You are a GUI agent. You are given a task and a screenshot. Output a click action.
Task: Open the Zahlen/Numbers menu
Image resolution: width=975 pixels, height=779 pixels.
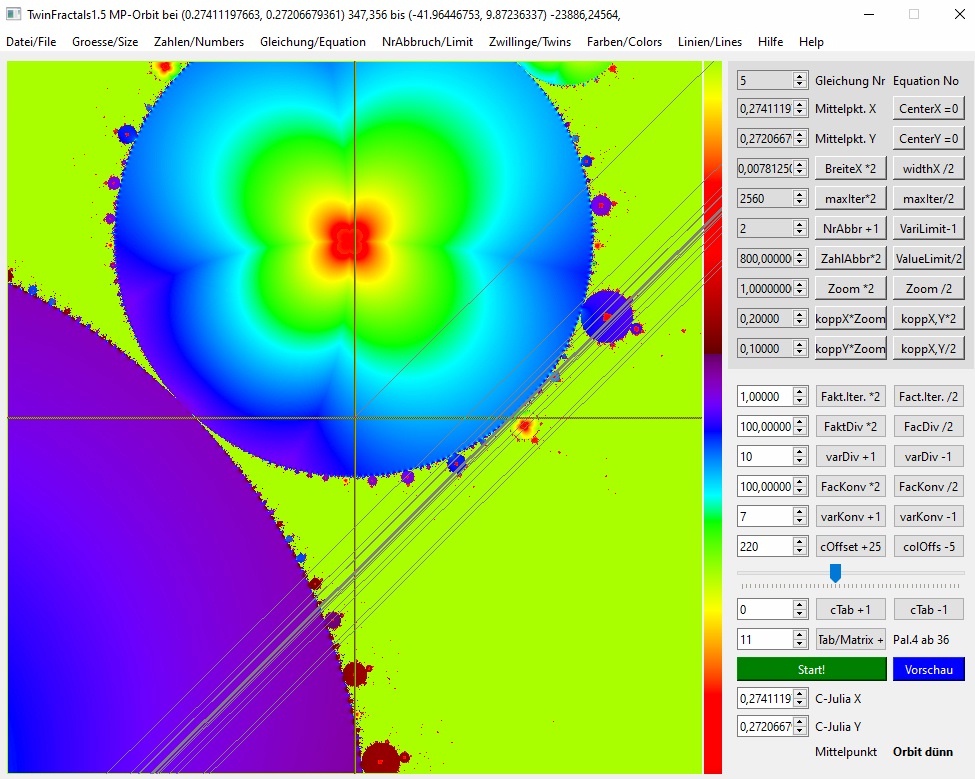tap(199, 42)
